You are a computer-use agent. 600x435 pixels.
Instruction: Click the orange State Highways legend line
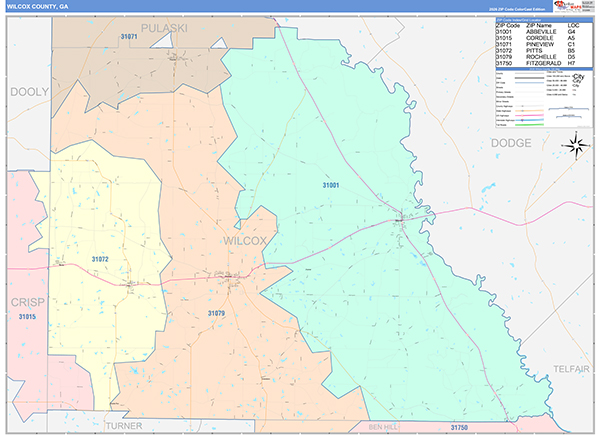[529, 111]
